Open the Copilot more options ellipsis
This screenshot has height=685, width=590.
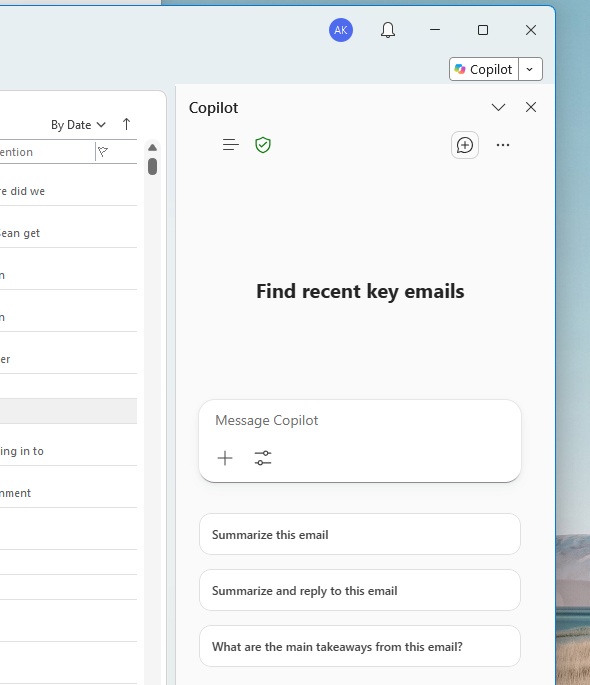503,145
